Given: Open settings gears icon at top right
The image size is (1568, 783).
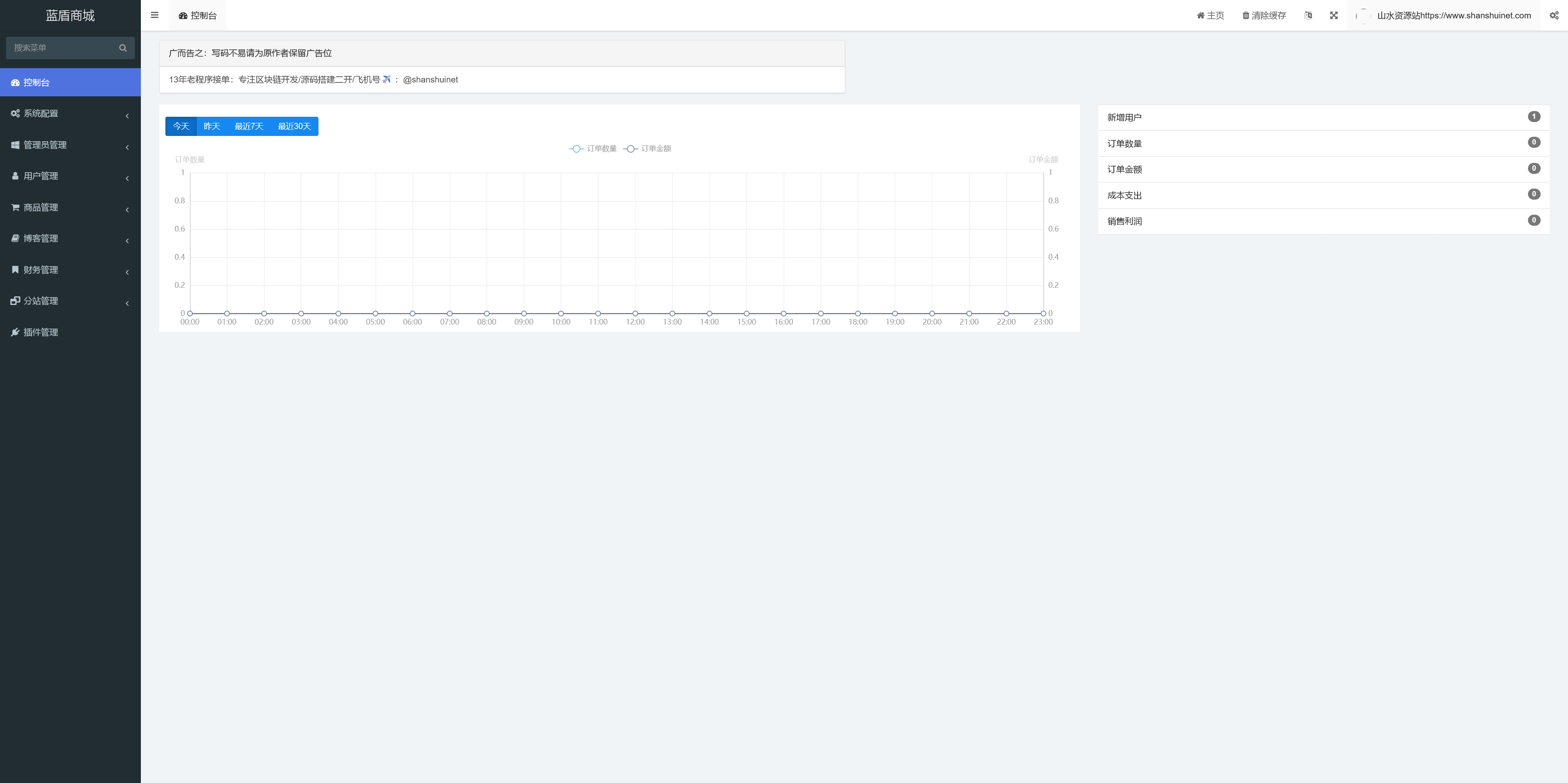Looking at the screenshot, I should [x=1553, y=15].
